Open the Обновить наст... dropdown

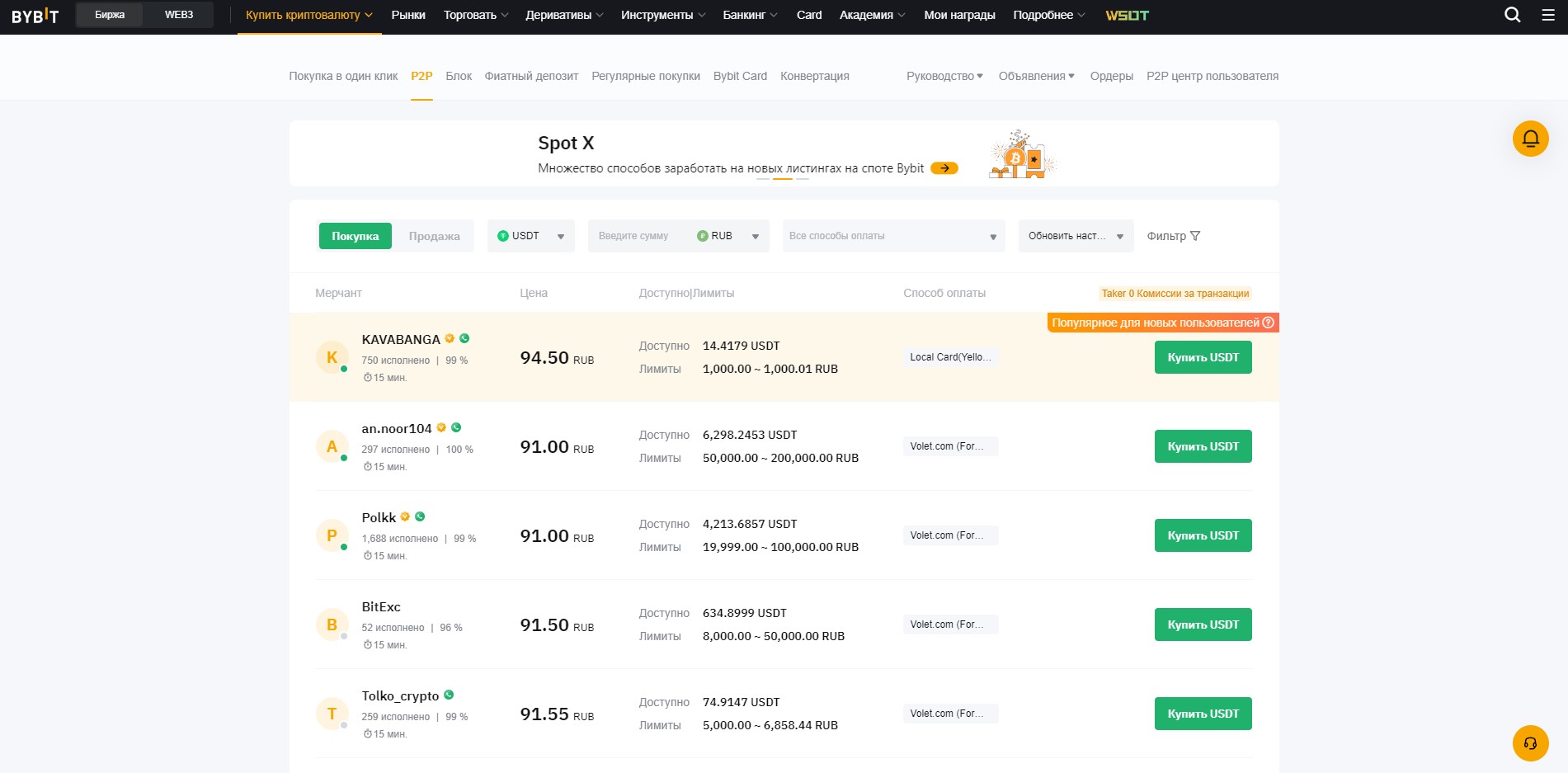pos(1076,236)
